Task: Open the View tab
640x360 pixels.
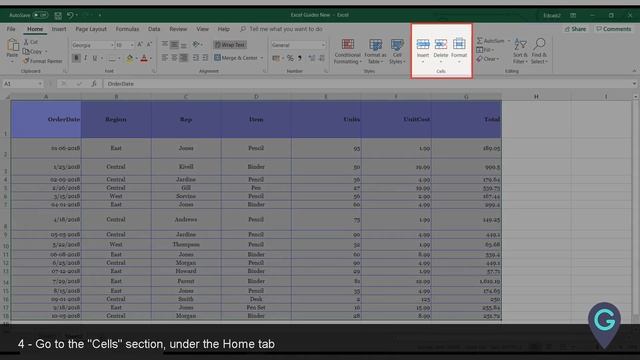Action: pyautogui.click(x=202, y=29)
